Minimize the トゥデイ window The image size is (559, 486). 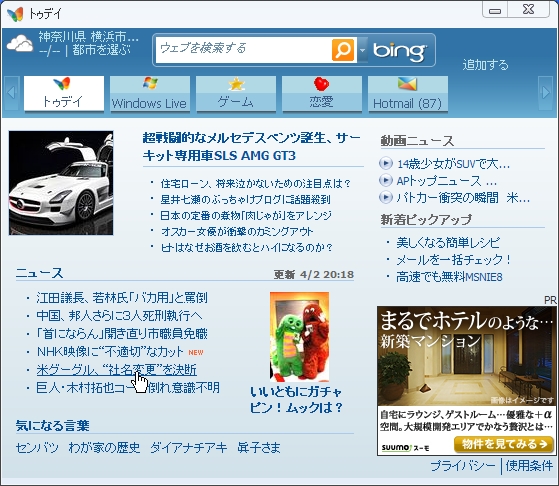click(495, 10)
